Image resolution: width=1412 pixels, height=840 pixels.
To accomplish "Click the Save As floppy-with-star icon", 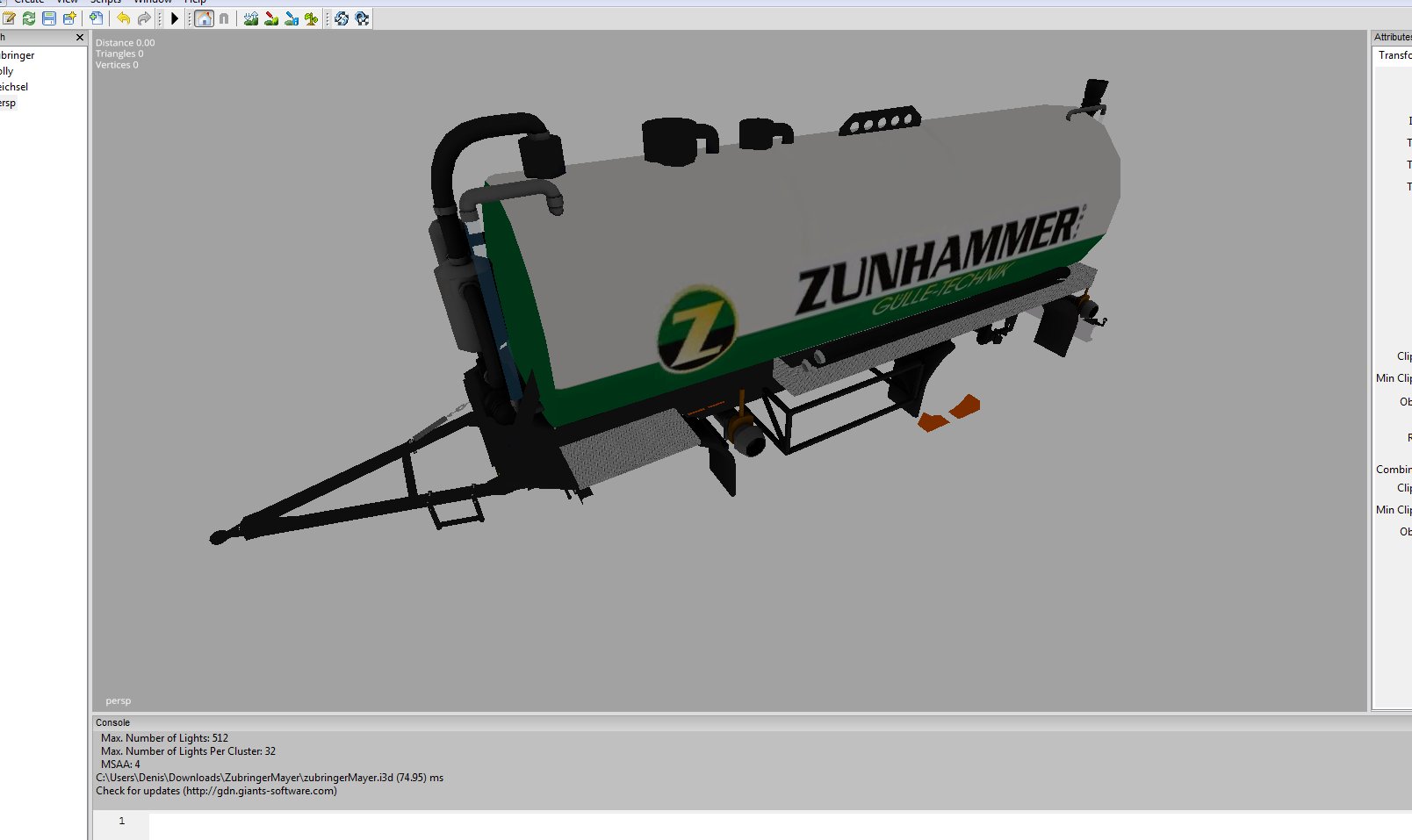I will pos(69,18).
